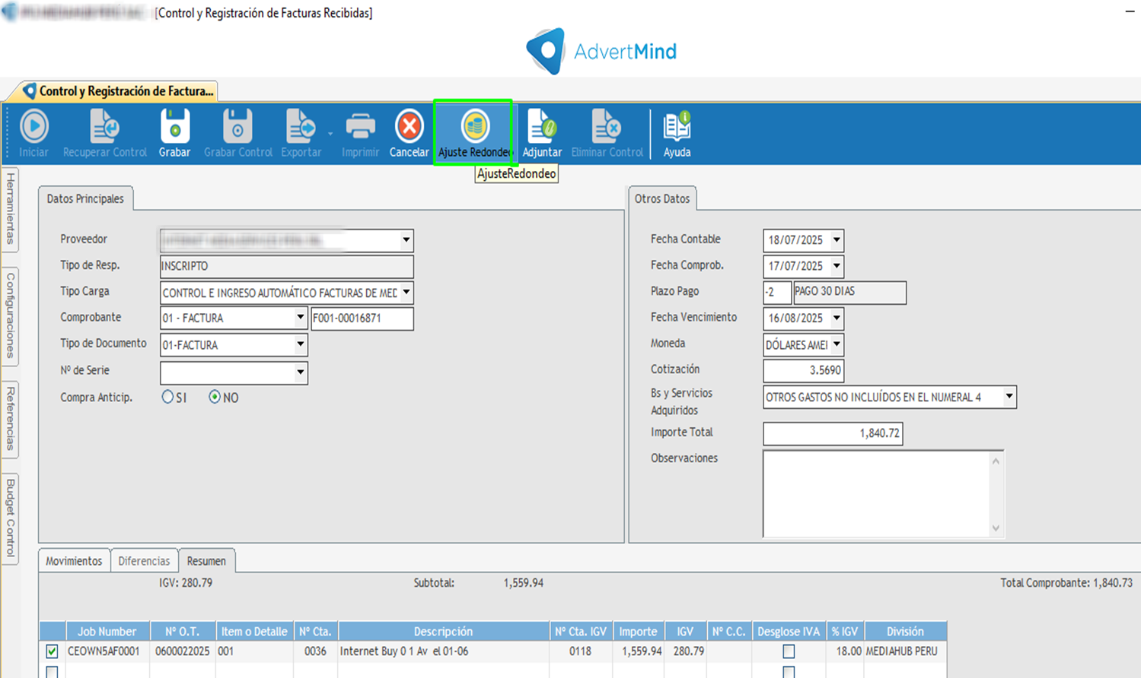Click the AdvertMind logo
Screen dimensions: 1141x678
(602, 51)
